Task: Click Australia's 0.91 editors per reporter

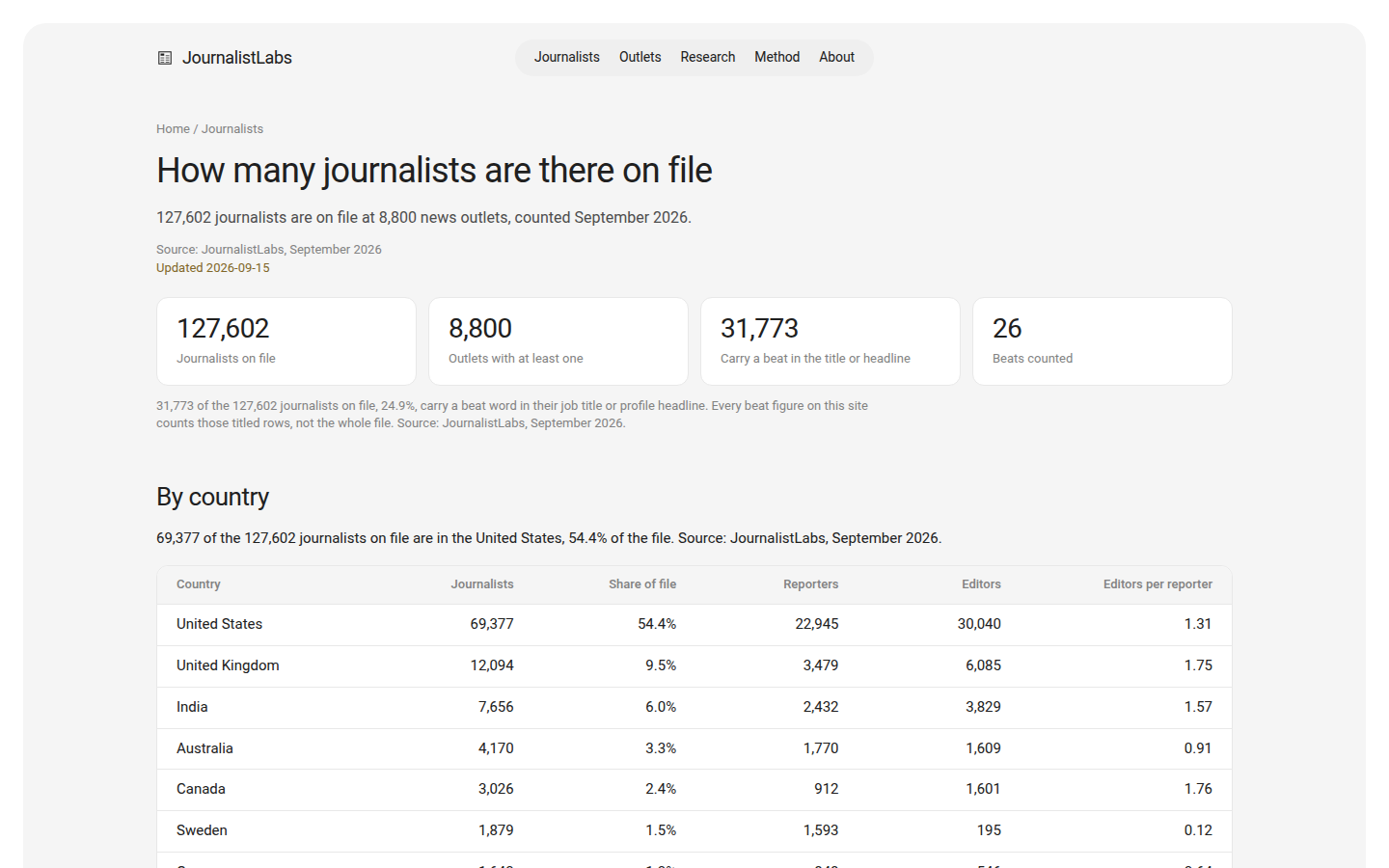Action: click(1198, 748)
